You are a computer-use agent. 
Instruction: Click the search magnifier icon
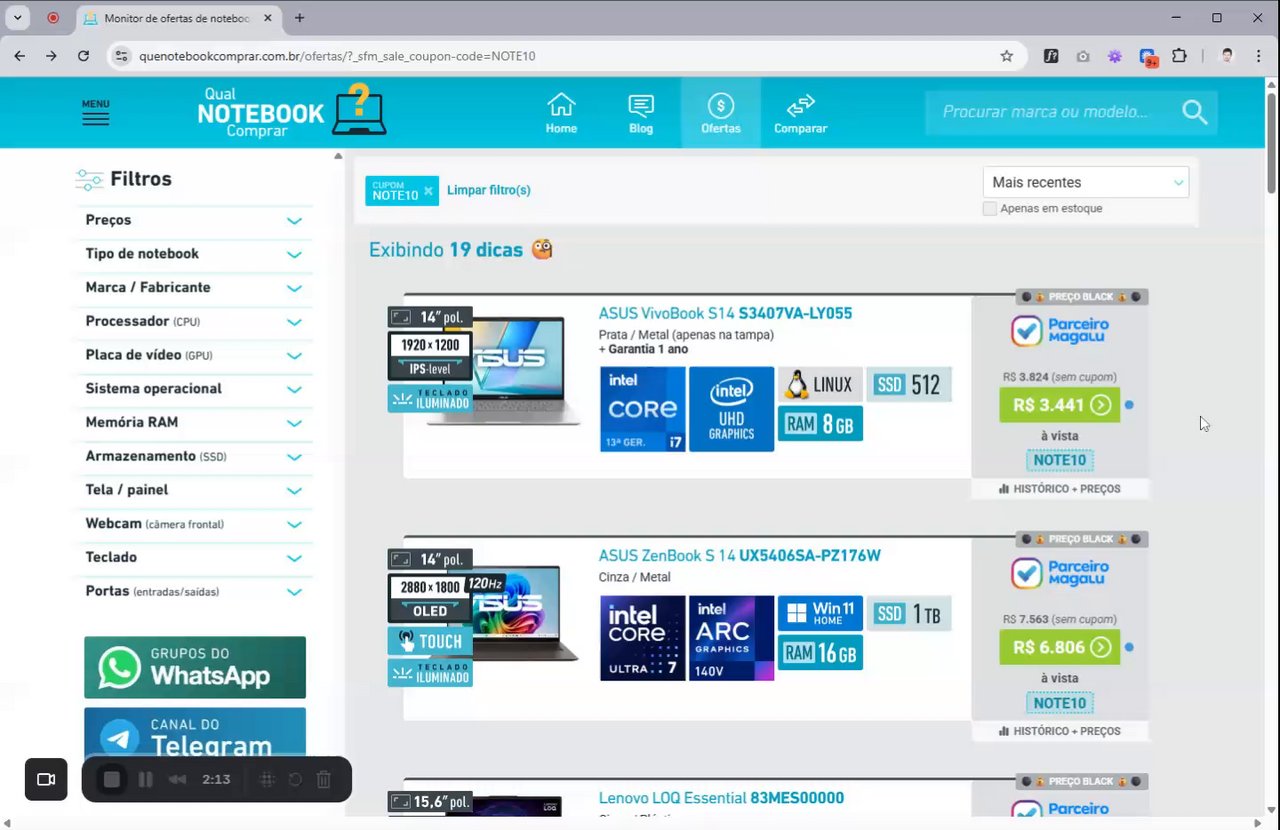pos(1195,112)
